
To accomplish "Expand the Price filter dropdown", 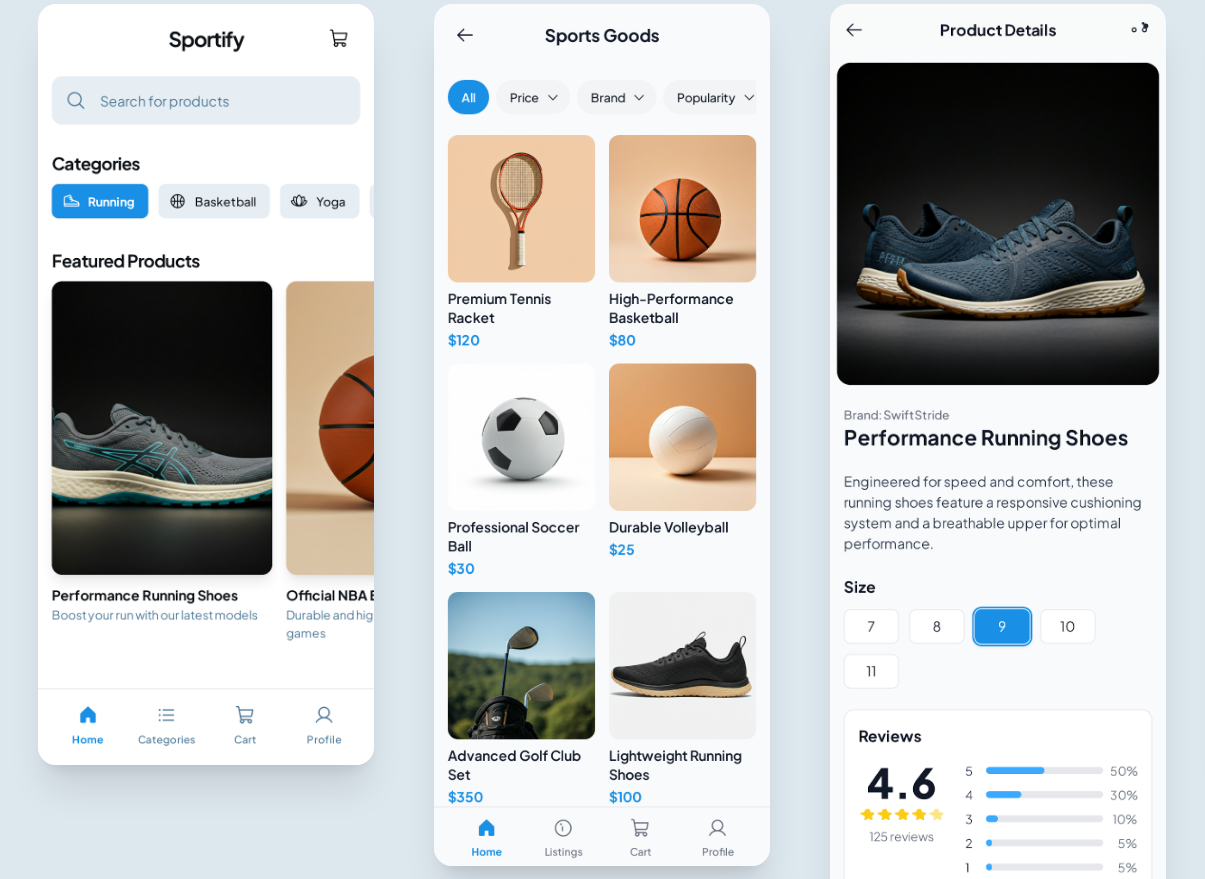I will [533, 97].
